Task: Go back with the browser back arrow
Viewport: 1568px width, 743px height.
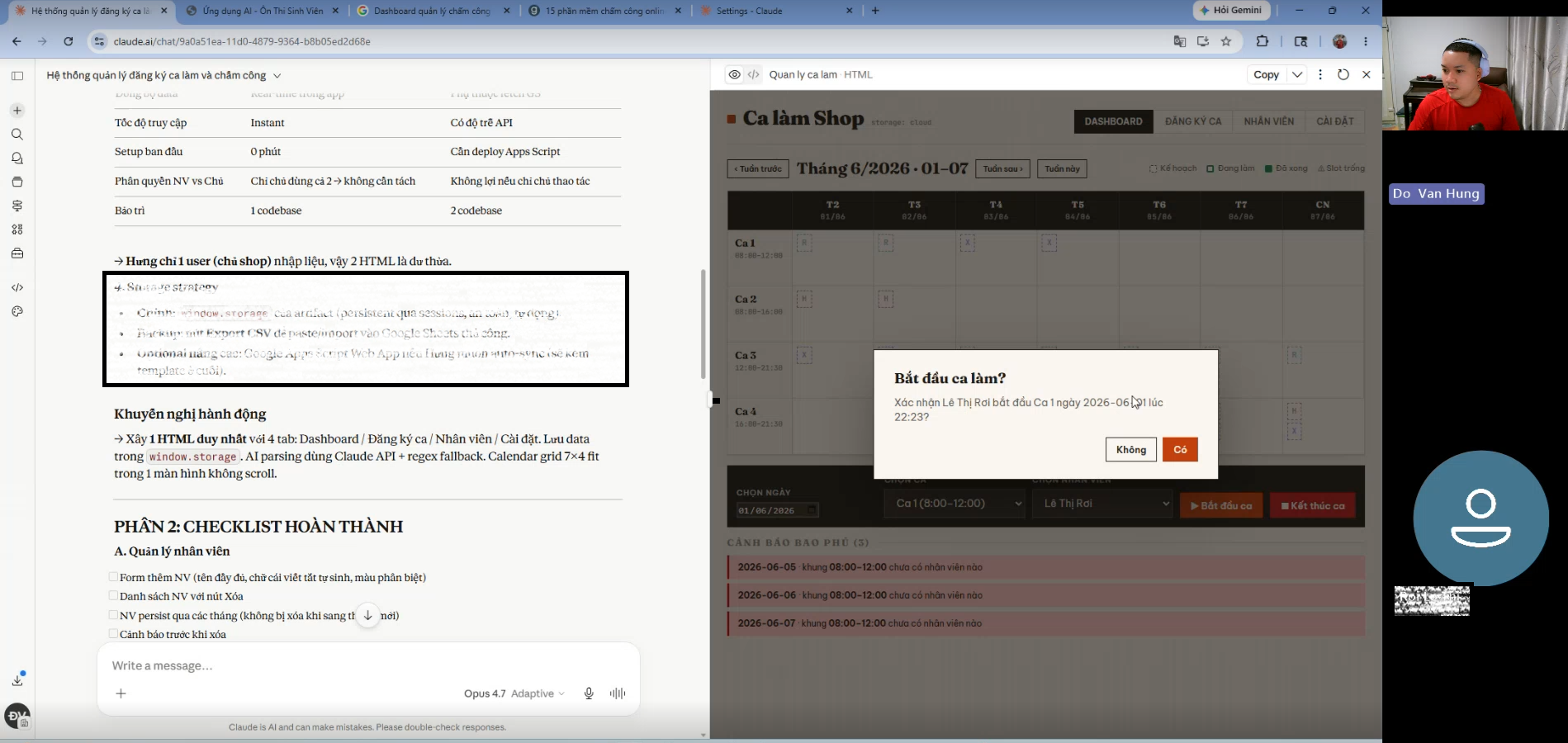Action: point(17,41)
